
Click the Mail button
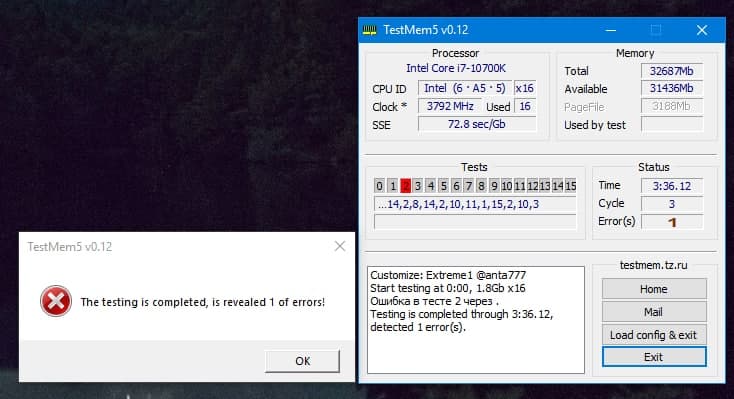654,312
